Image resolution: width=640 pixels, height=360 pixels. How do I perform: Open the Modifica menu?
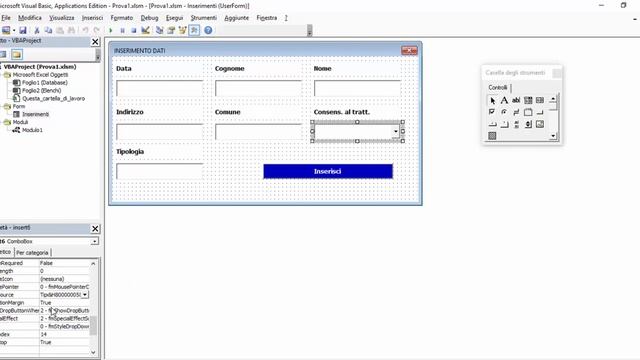(x=30, y=18)
